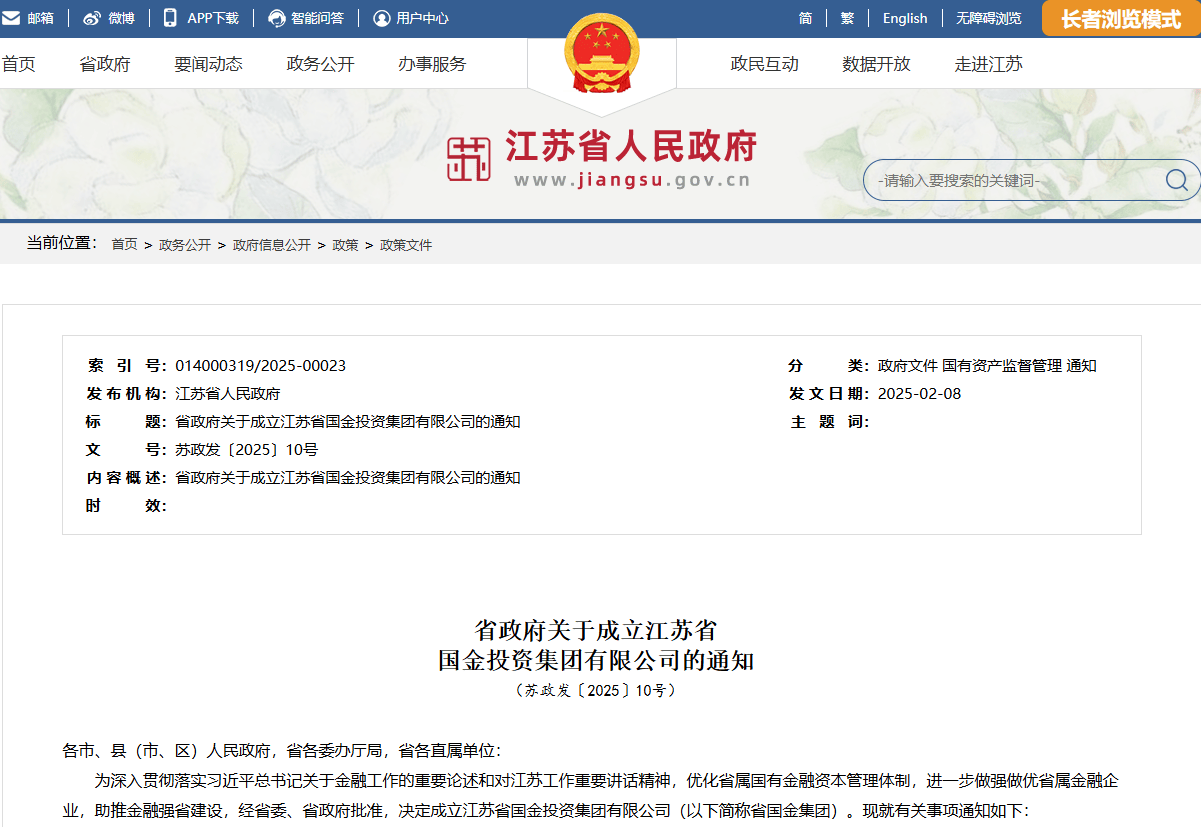The width and height of the screenshot is (1201, 827).
Task: Click the English language link
Action: [x=903, y=16]
